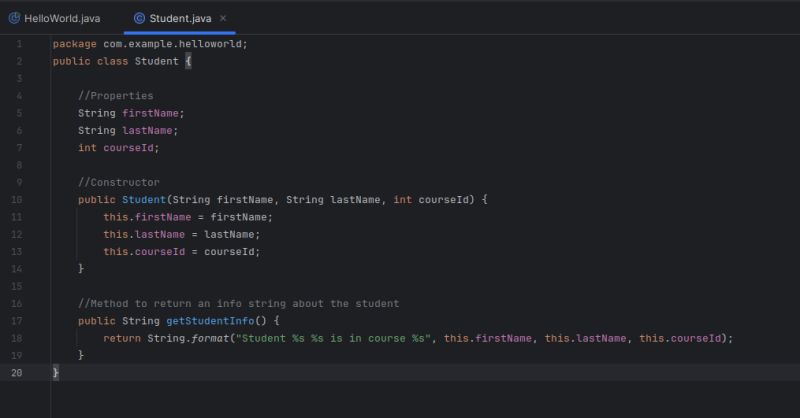Click the 'Student' class name on line 2
Image resolution: width=800 pixels, height=418 pixels.
pos(157,61)
